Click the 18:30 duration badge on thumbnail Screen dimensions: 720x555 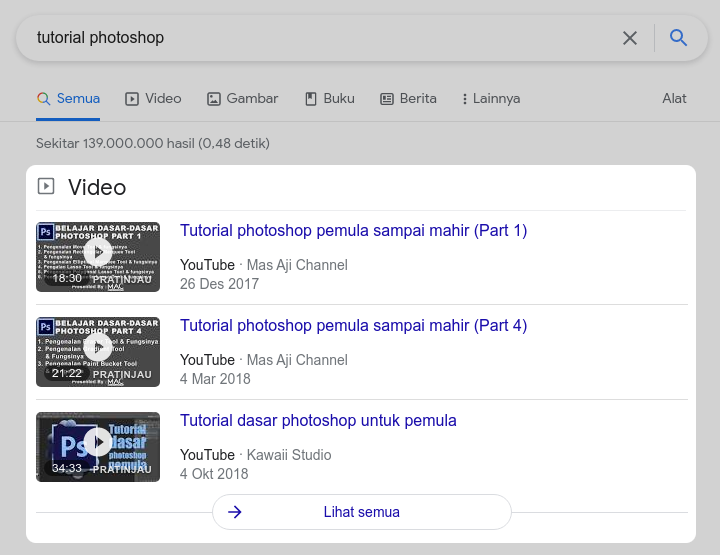67,279
